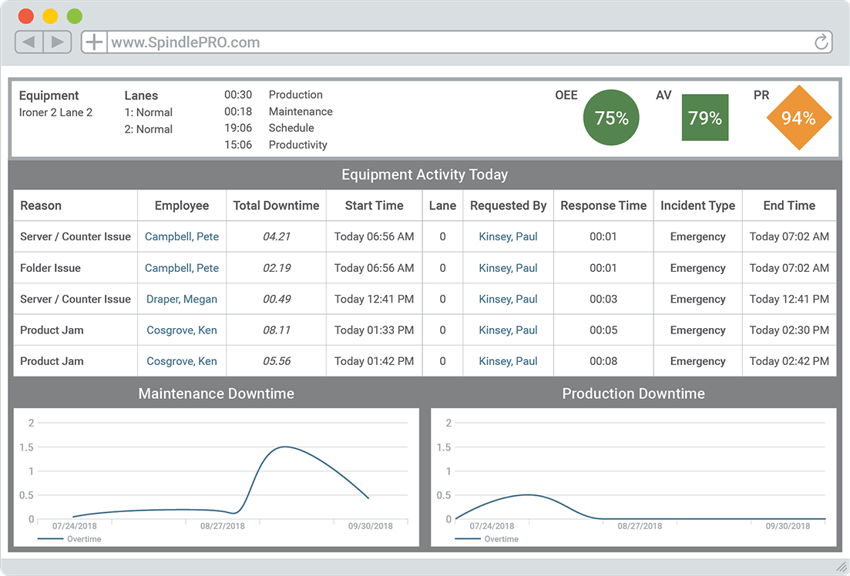Sort by the Total Downtime column header
This screenshot has height=576, width=850.
(x=276, y=206)
